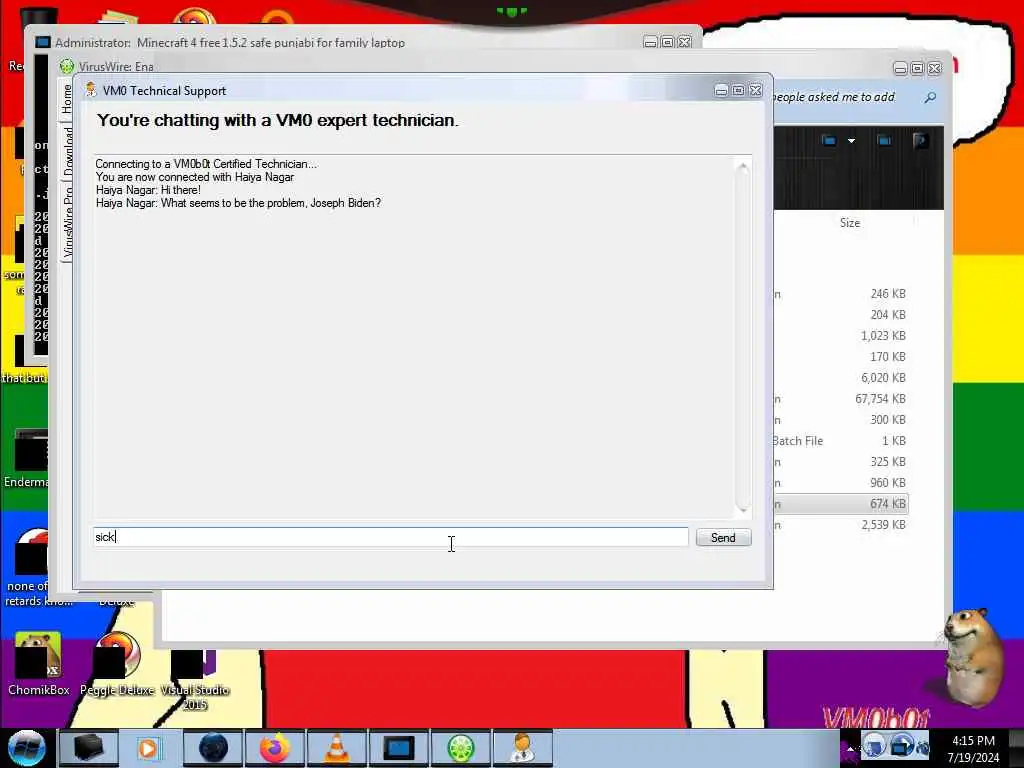Open the view options dropdown arrow in Explorer

[851, 140]
